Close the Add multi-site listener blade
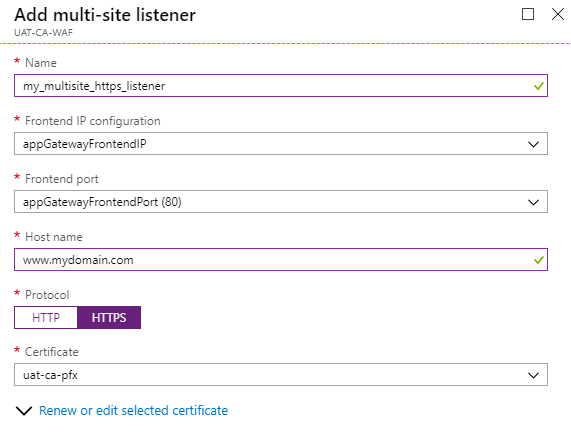571x441 pixels. click(558, 14)
